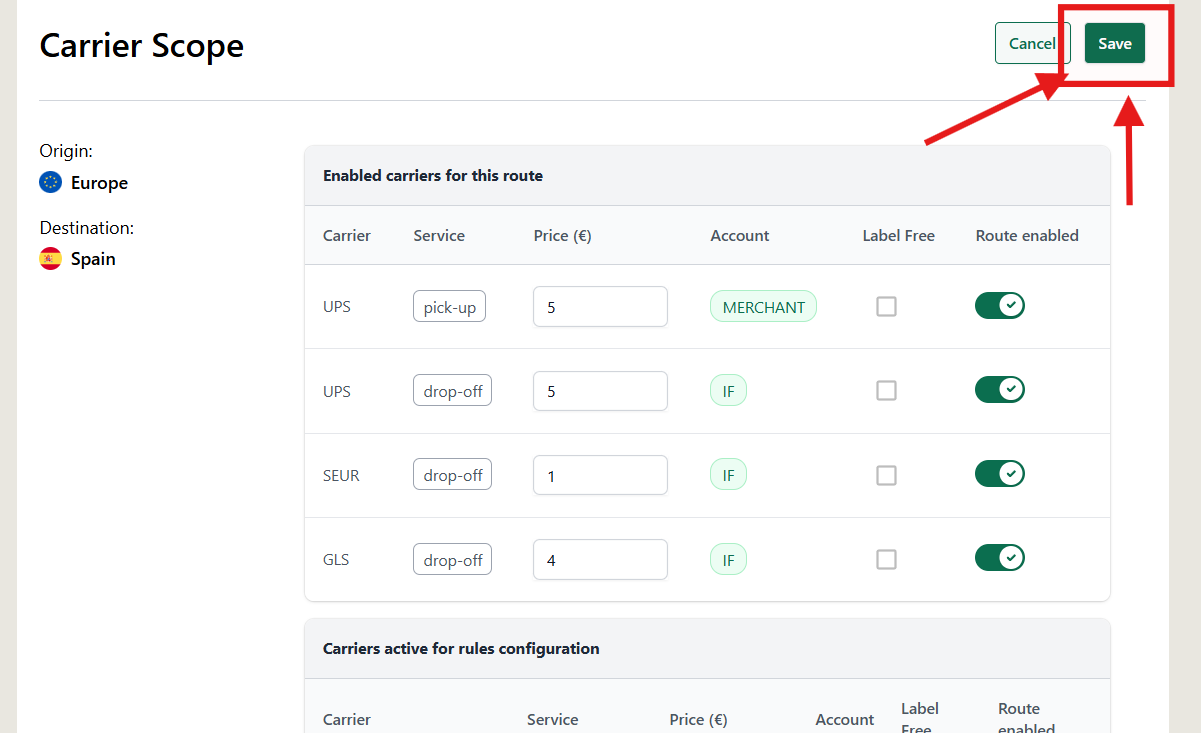Screen dimensions: 1201x733
Task: Click the Cancel button
Action: (x=1032, y=43)
